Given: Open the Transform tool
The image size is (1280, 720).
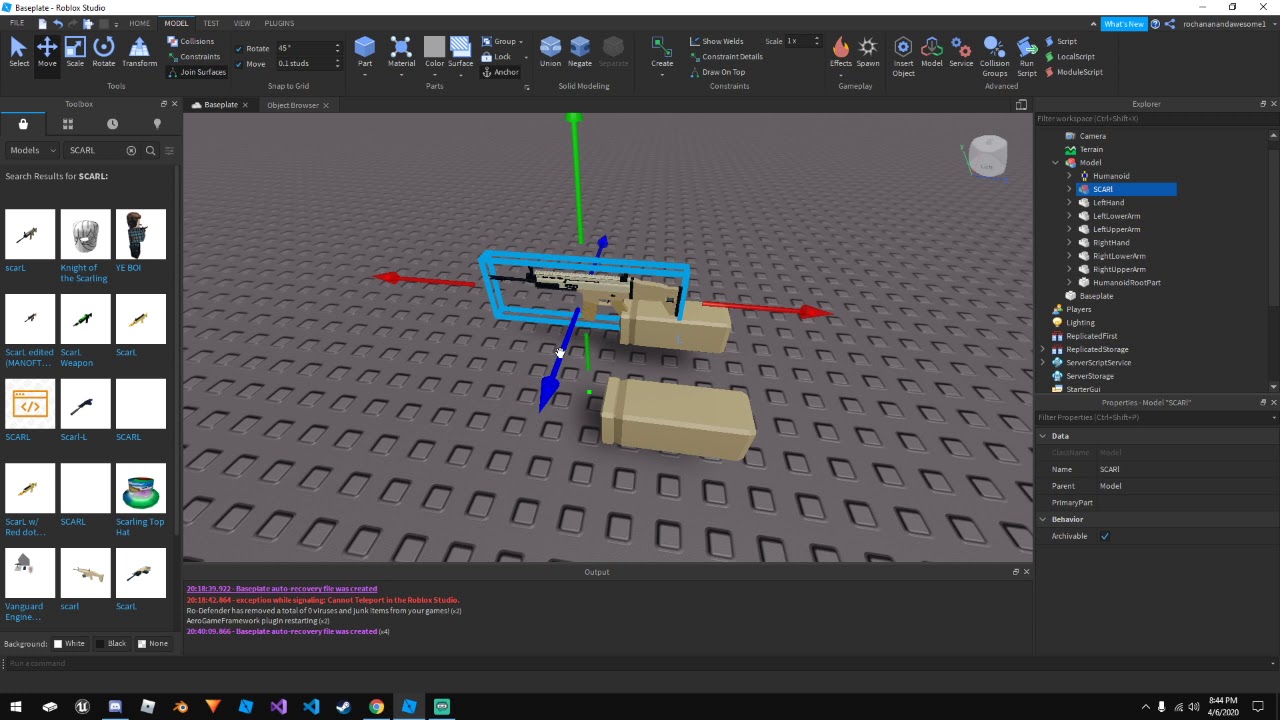Looking at the screenshot, I should click(x=139, y=52).
